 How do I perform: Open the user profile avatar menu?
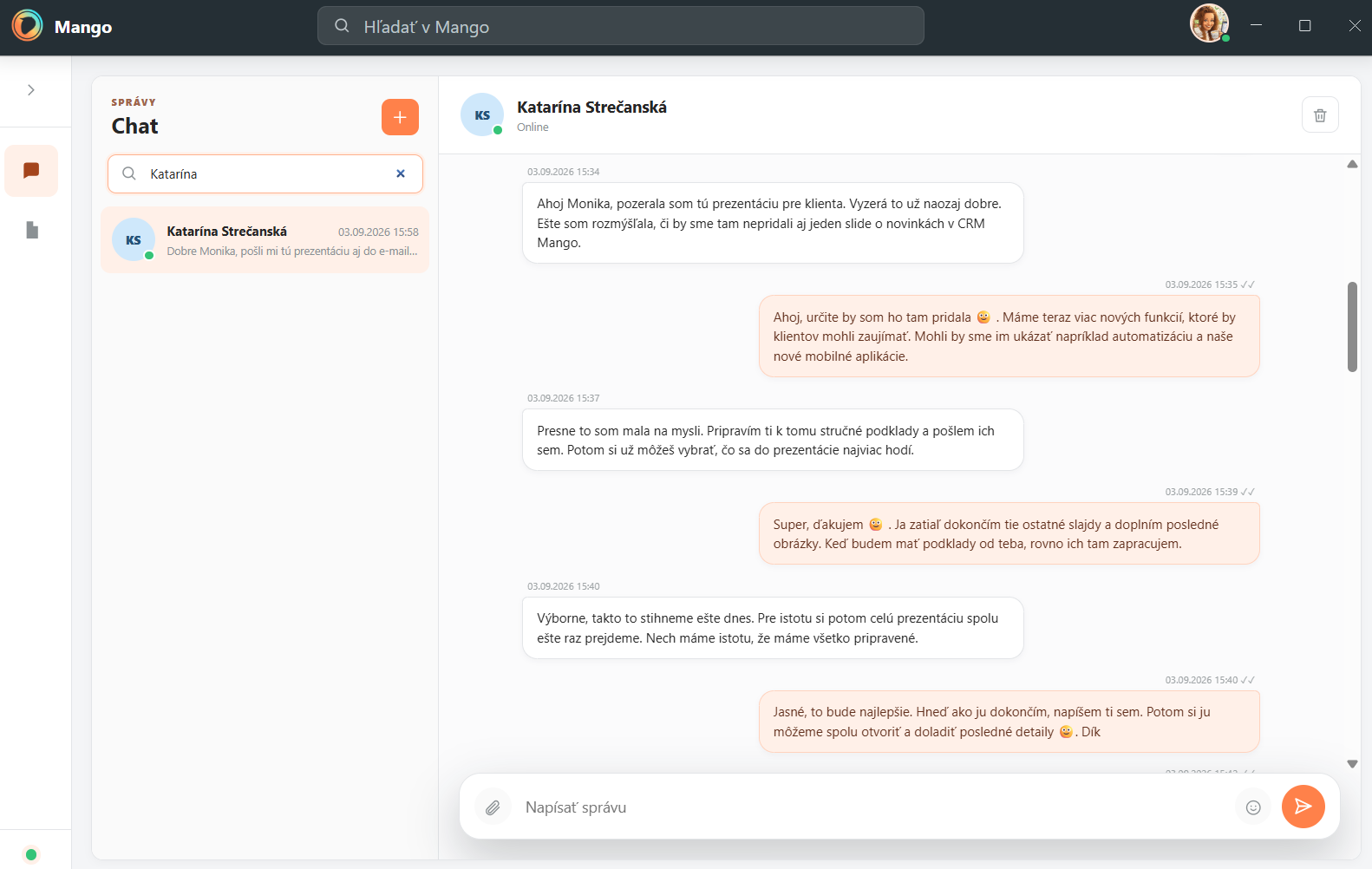click(x=1209, y=23)
